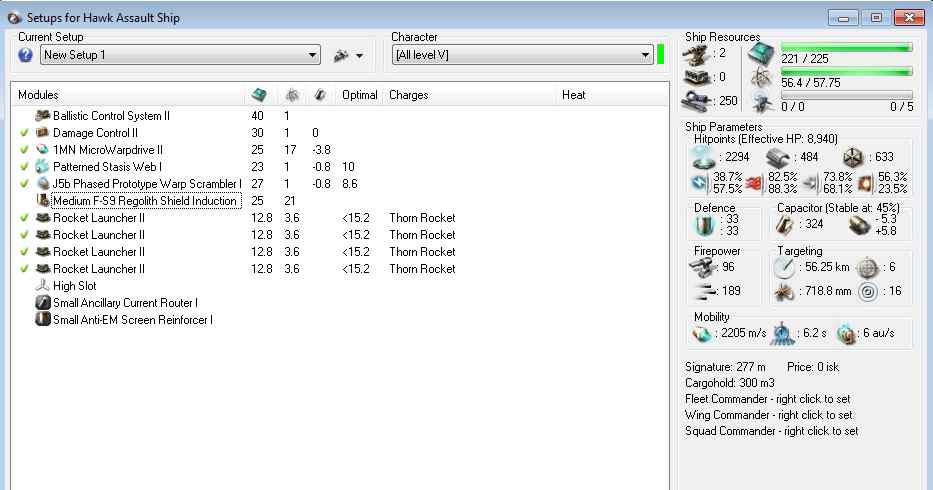
Task: Click the capacitor capacity icon 324
Action: click(x=784, y=225)
